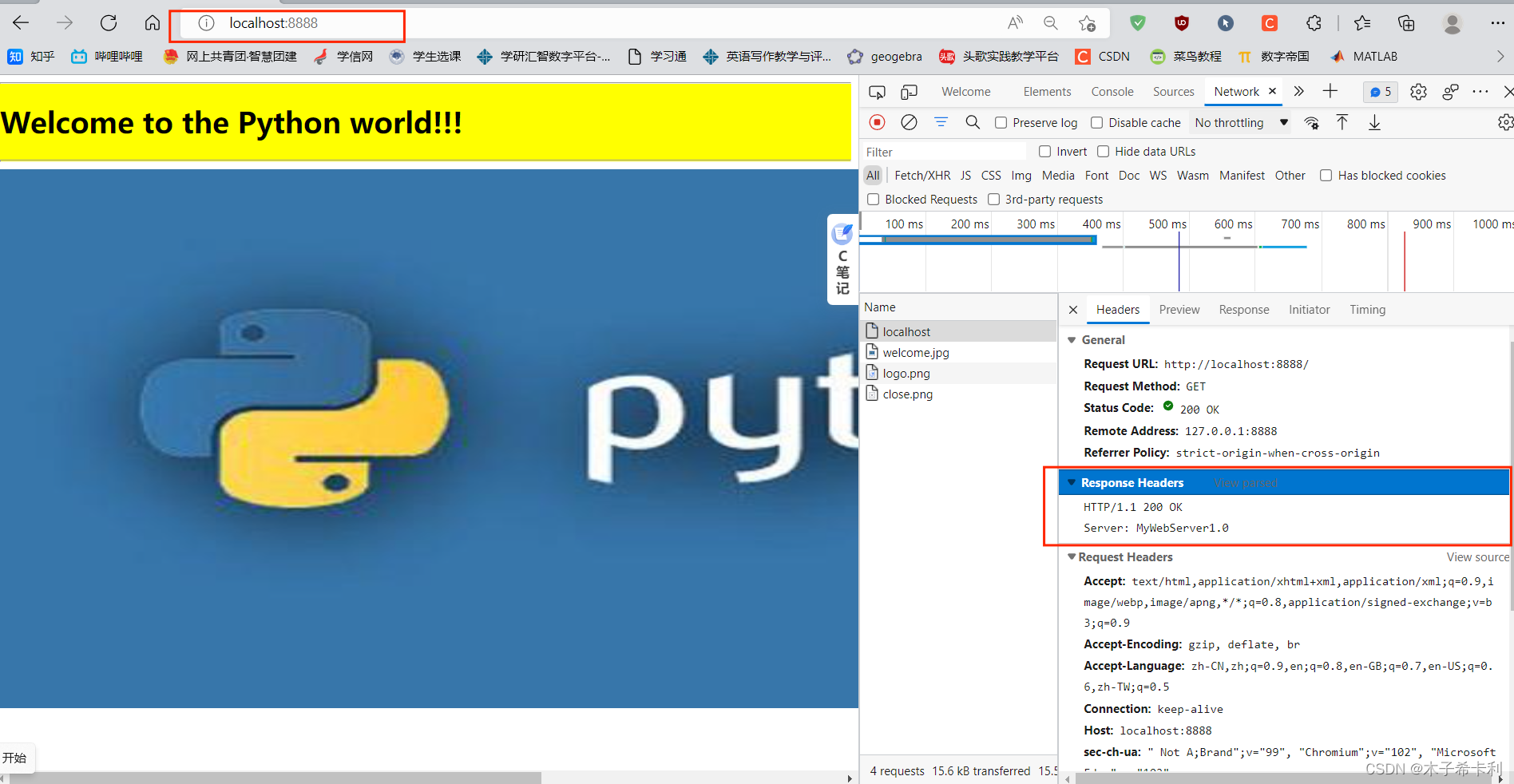1514x784 pixels.
Task: Open network conditions wifi icon
Action: click(1311, 123)
